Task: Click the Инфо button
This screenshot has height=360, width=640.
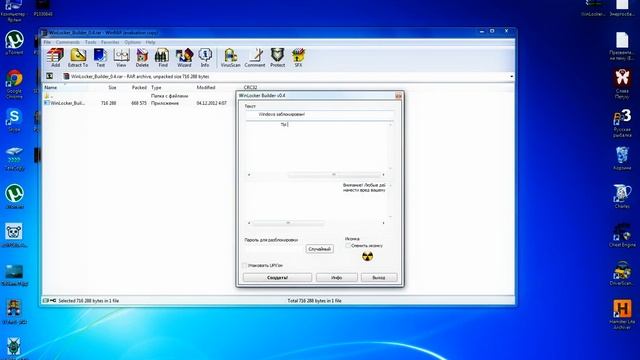Action: tap(337, 278)
